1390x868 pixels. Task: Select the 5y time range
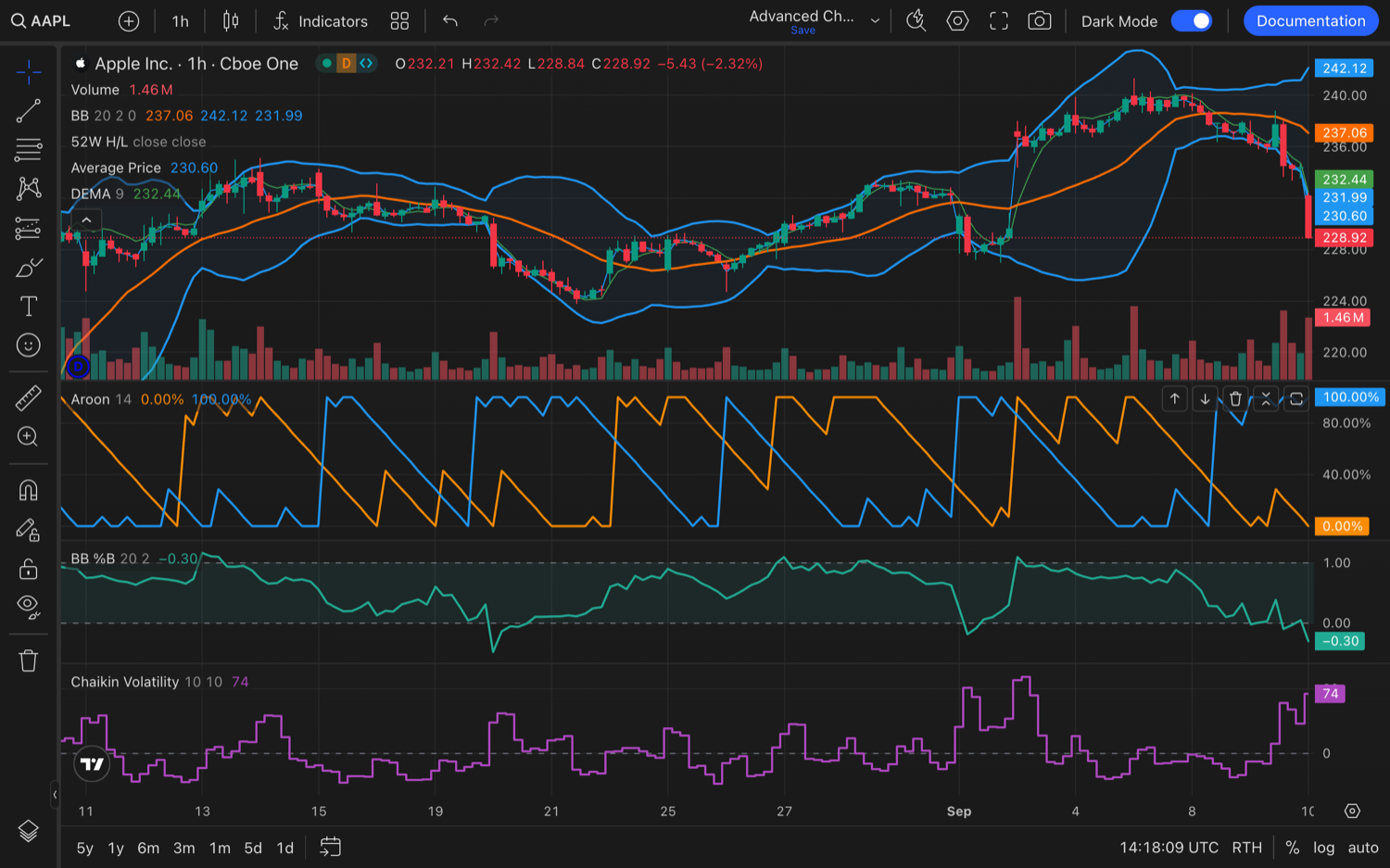tap(85, 848)
